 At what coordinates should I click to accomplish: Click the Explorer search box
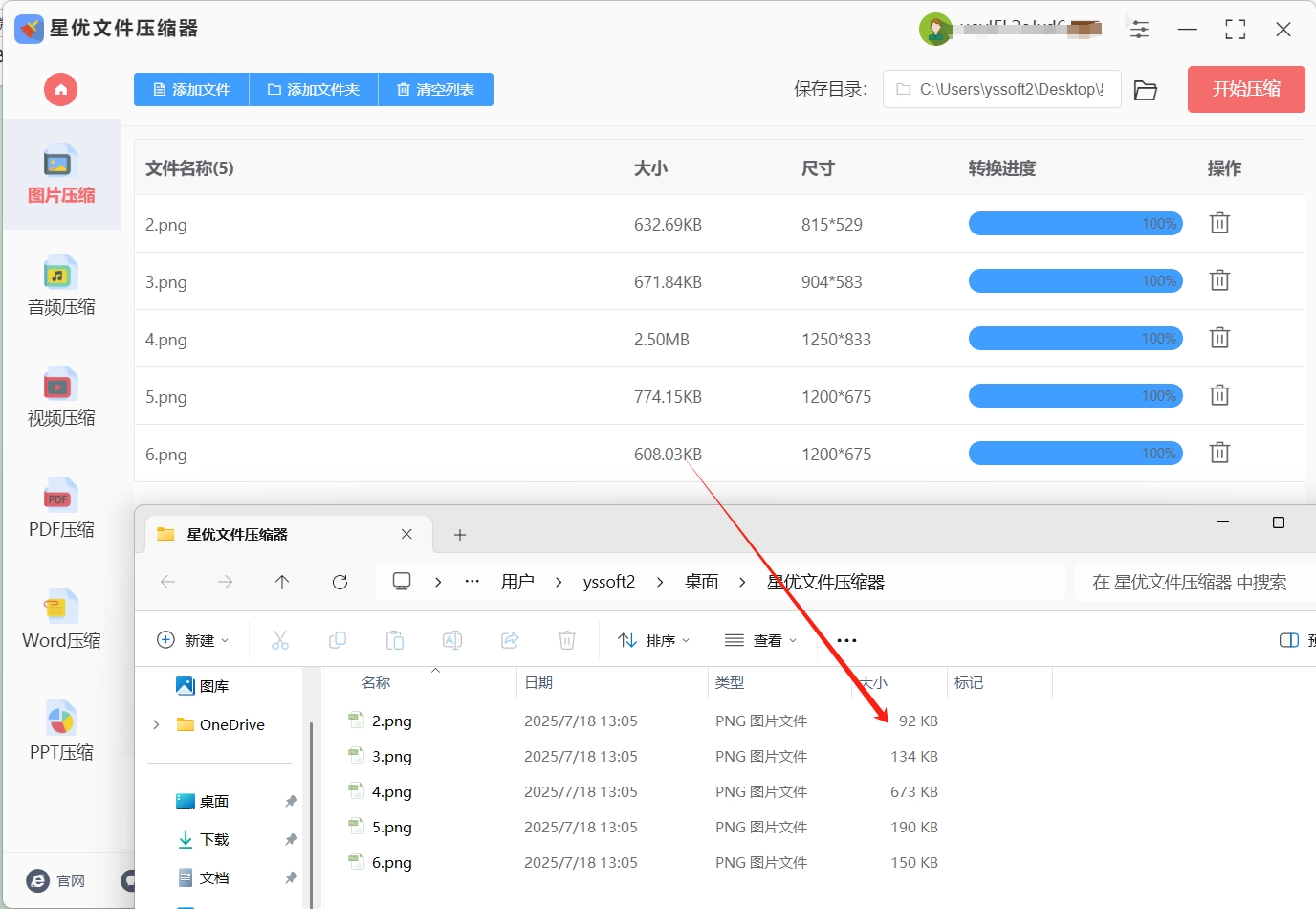(x=1194, y=582)
